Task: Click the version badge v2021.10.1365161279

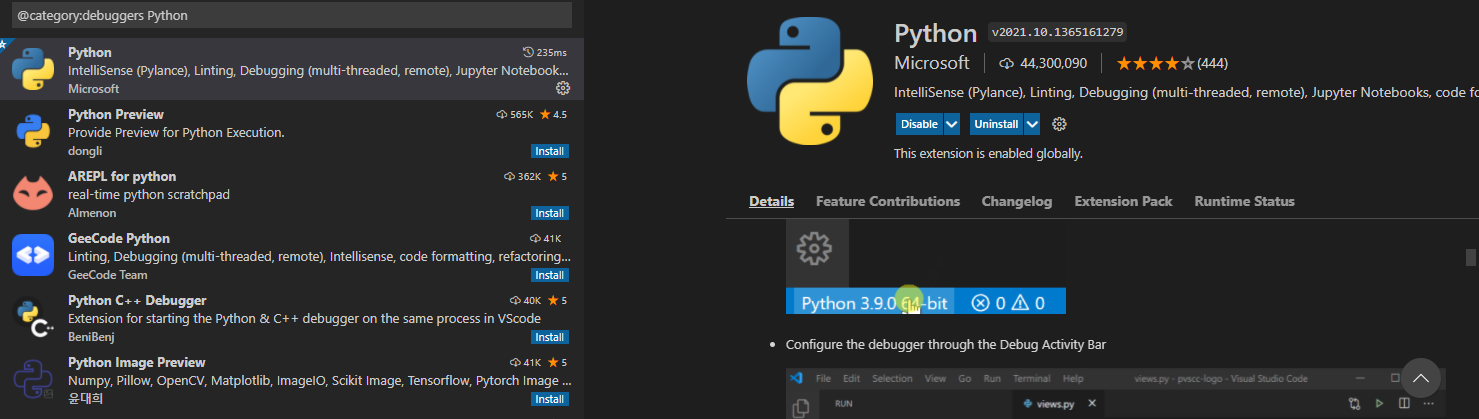Action: pyautogui.click(x=1057, y=32)
